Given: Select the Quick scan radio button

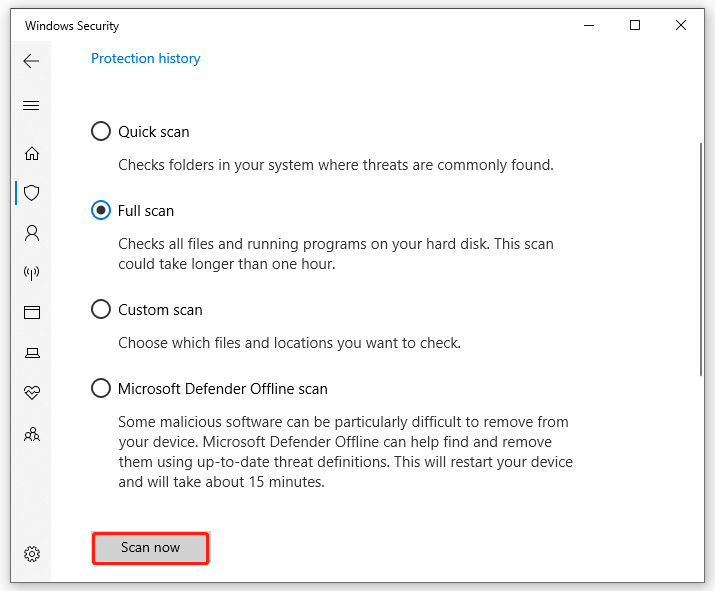Looking at the screenshot, I should point(101,131).
